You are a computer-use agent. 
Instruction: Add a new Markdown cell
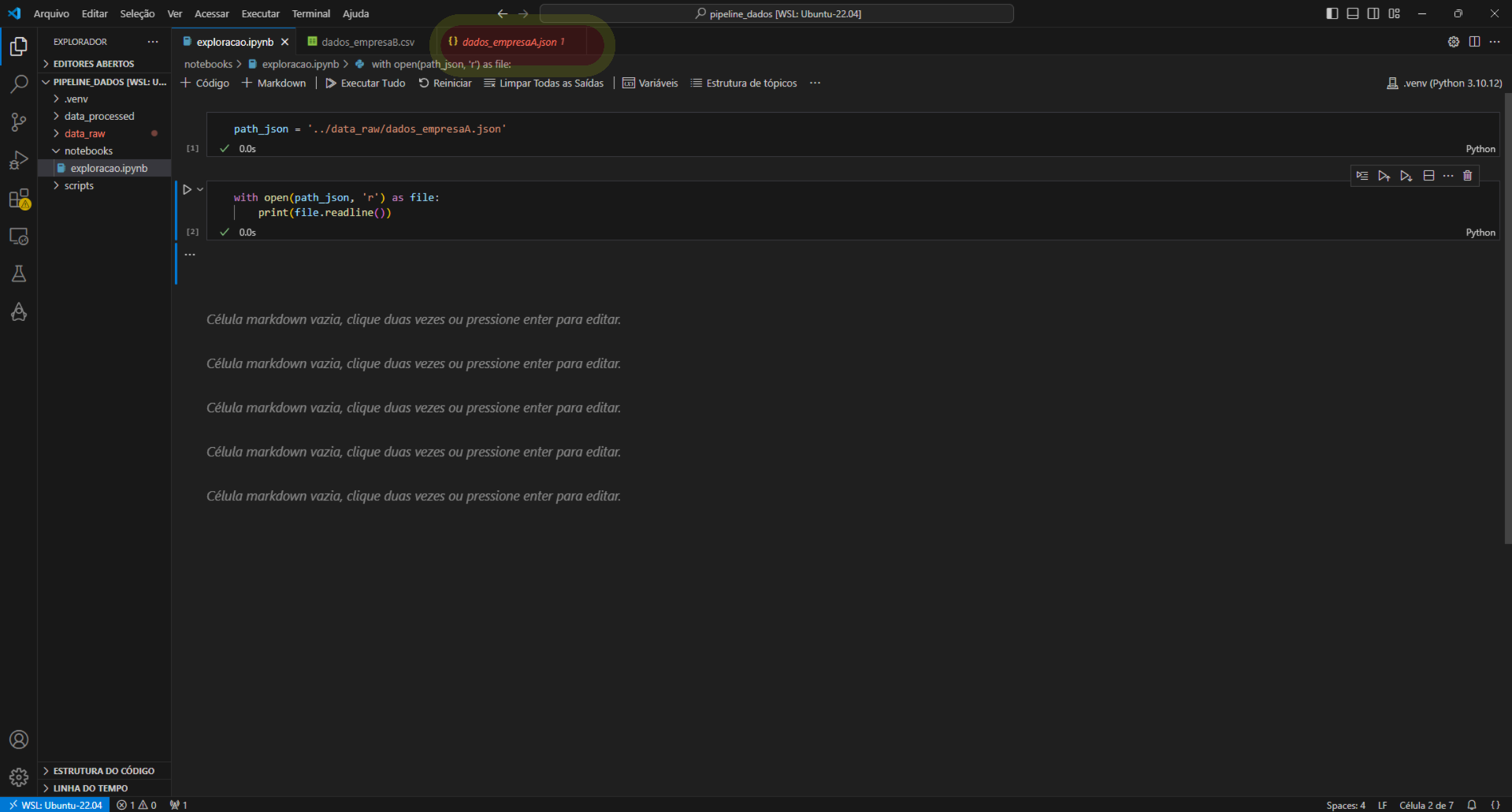point(273,83)
